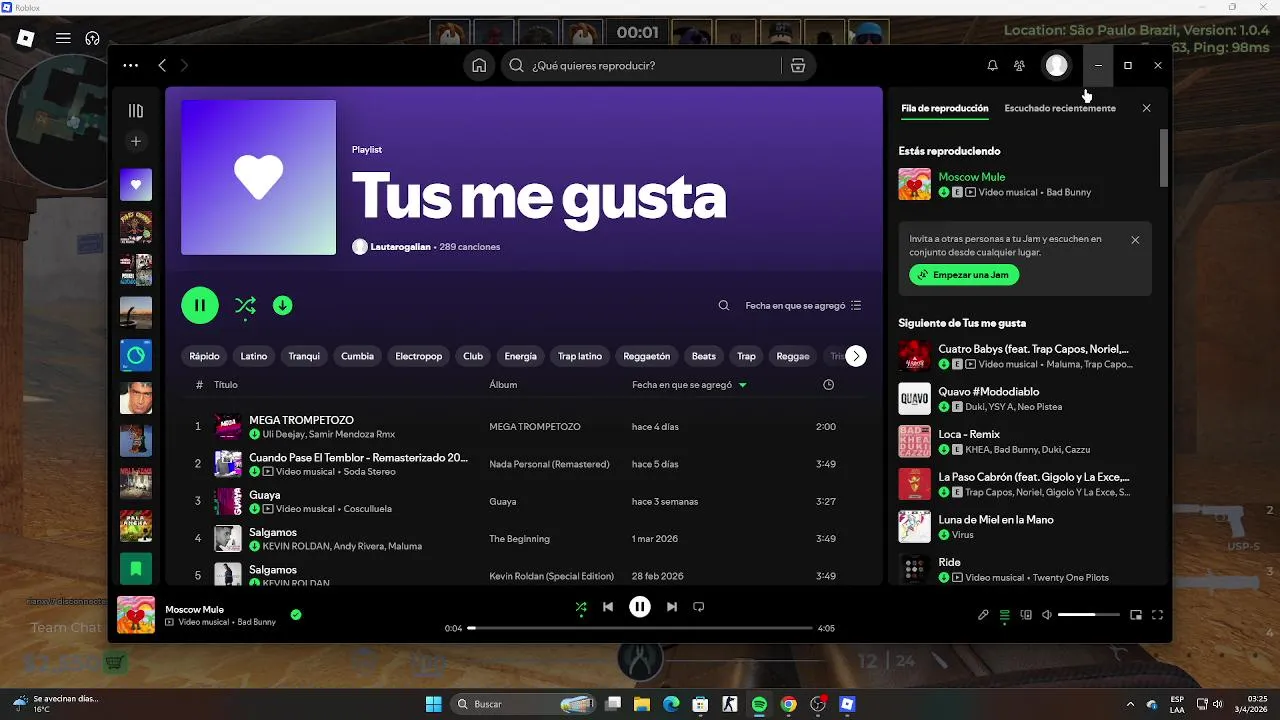Viewport: 1280px width, 720px height.
Task: Open the green bookmark item in sidebar
Action: click(136, 568)
